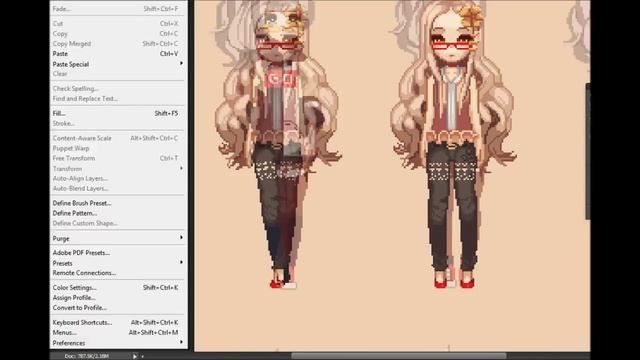Open the Paste Special submenu
Image resolution: width=640 pixels, height=360 pixels.
click(x=118, y=64)
